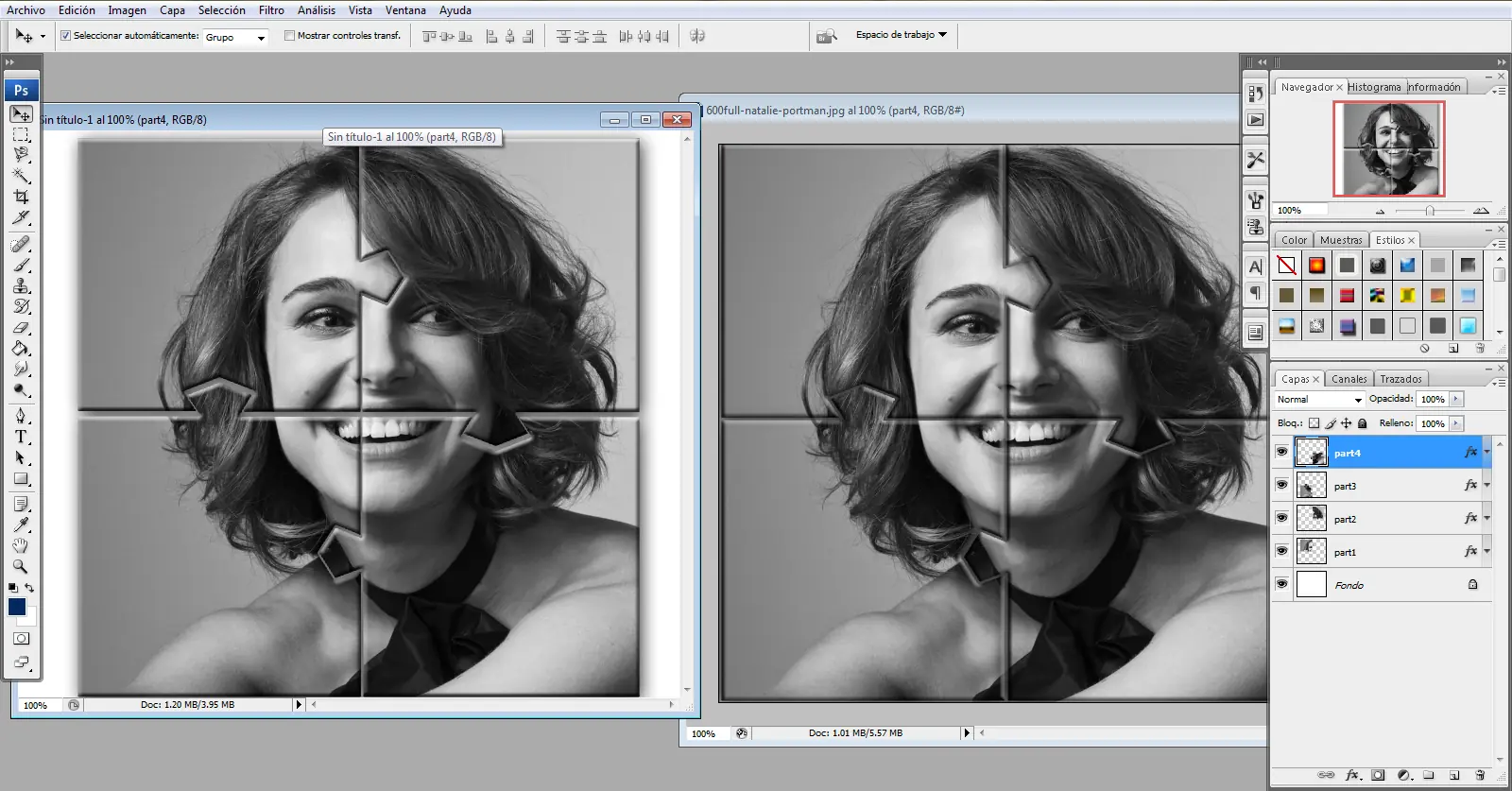The image size is (1512, 791).
Task: Select the Clone Stamp tool
Action: (21, 285)
